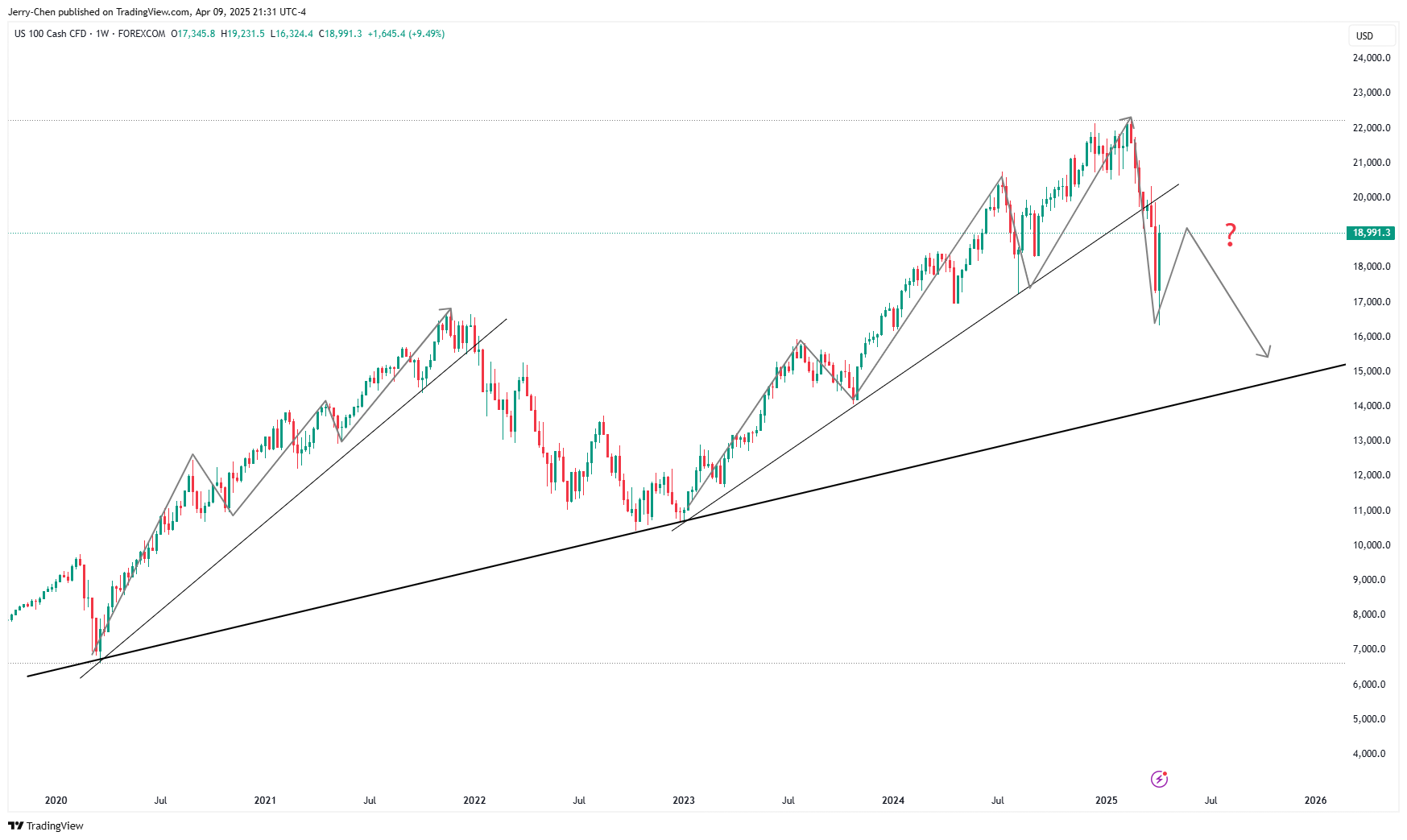
Task: Click the 15,000.0 price scale label
Action: 1371,371
